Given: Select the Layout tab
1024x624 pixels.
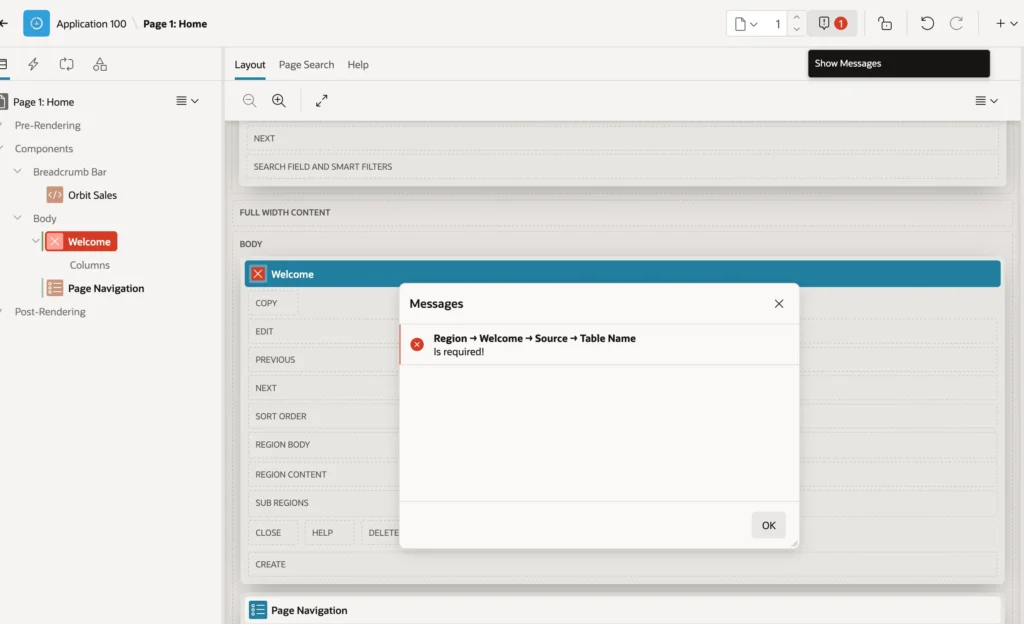Looking at the screenshot, I should coord(249,65).
